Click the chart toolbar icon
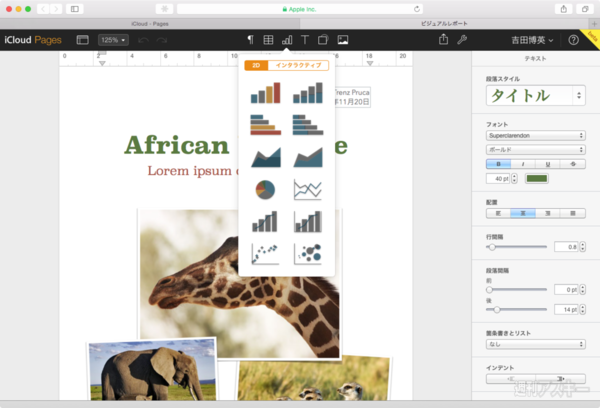The height and width of the screenshot is (408, 600). (x=287, y=40)
